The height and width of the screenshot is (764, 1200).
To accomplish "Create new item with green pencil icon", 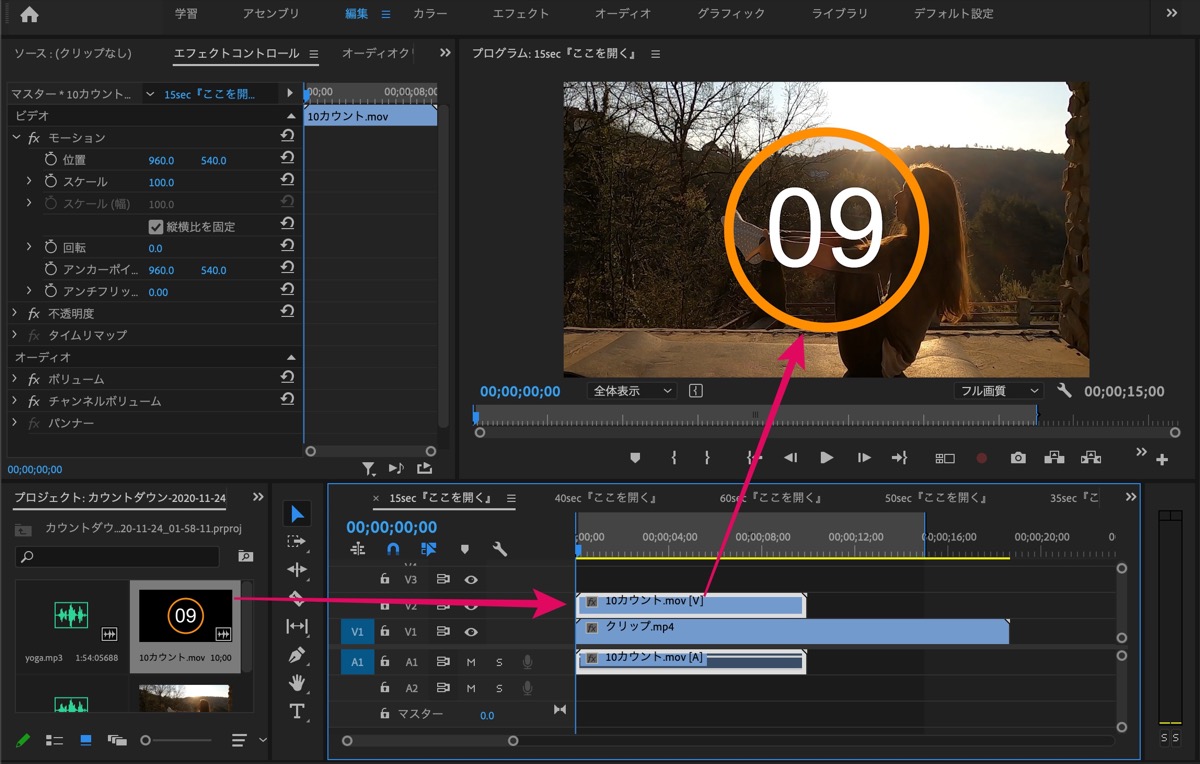I will point(24,740).
